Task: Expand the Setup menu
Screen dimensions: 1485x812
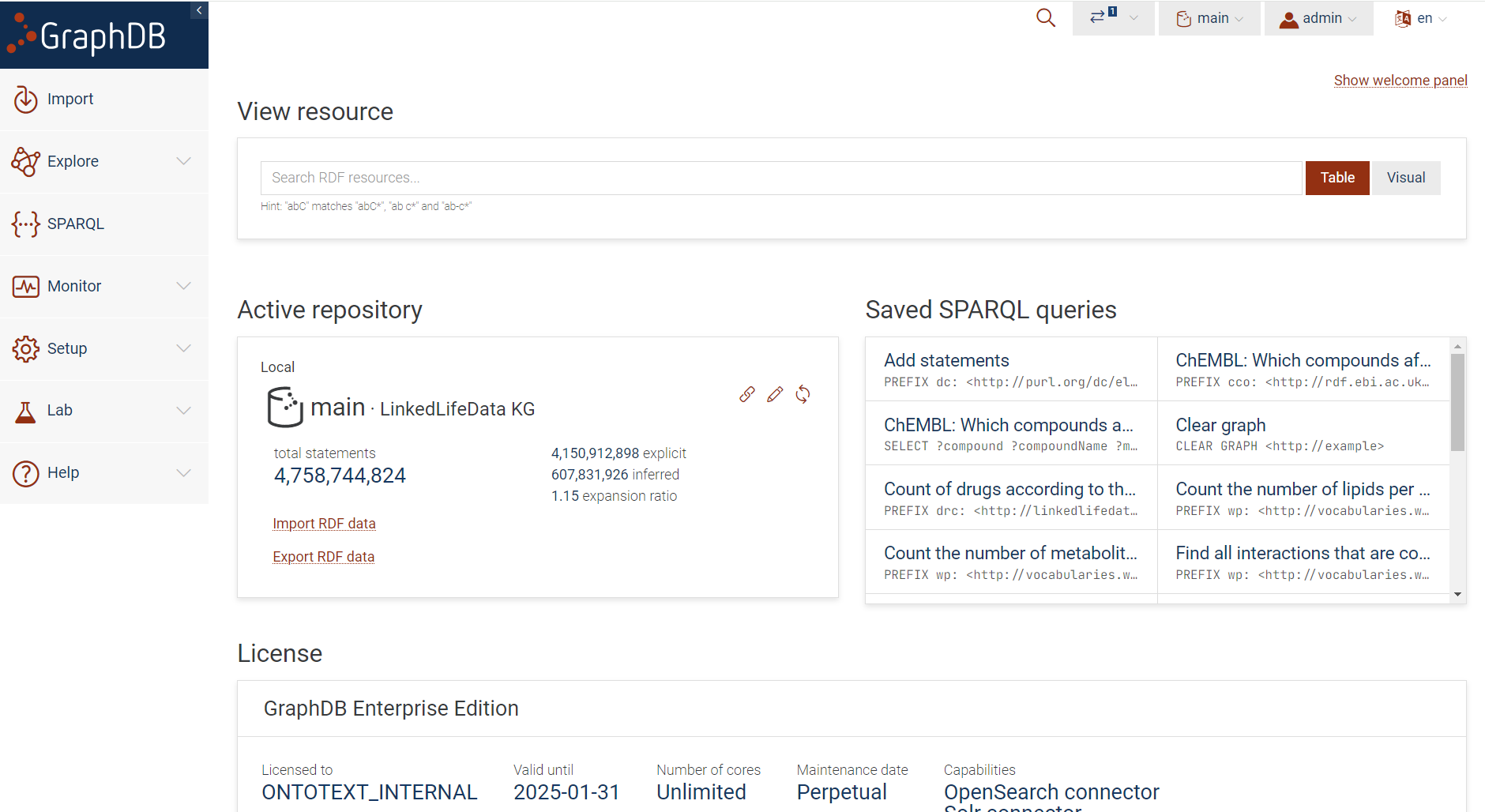Action: (104, 348)
